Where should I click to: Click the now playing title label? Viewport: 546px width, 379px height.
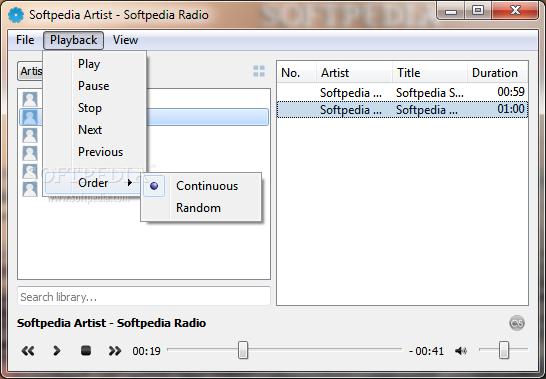[111, 323]
